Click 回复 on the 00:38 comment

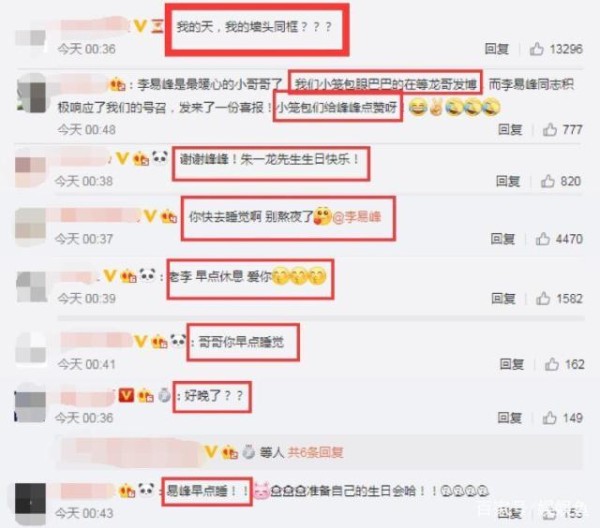[x=508, y=181]
